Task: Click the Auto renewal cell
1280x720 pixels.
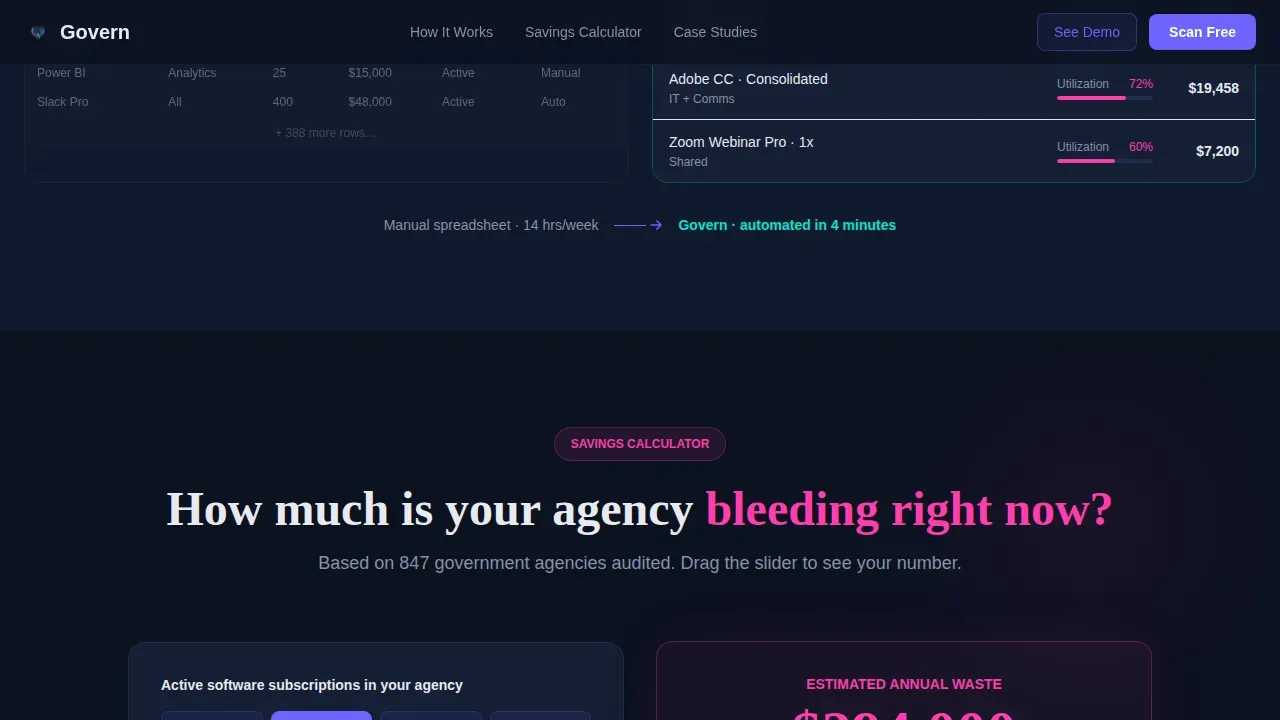Action: click(553, 102)
